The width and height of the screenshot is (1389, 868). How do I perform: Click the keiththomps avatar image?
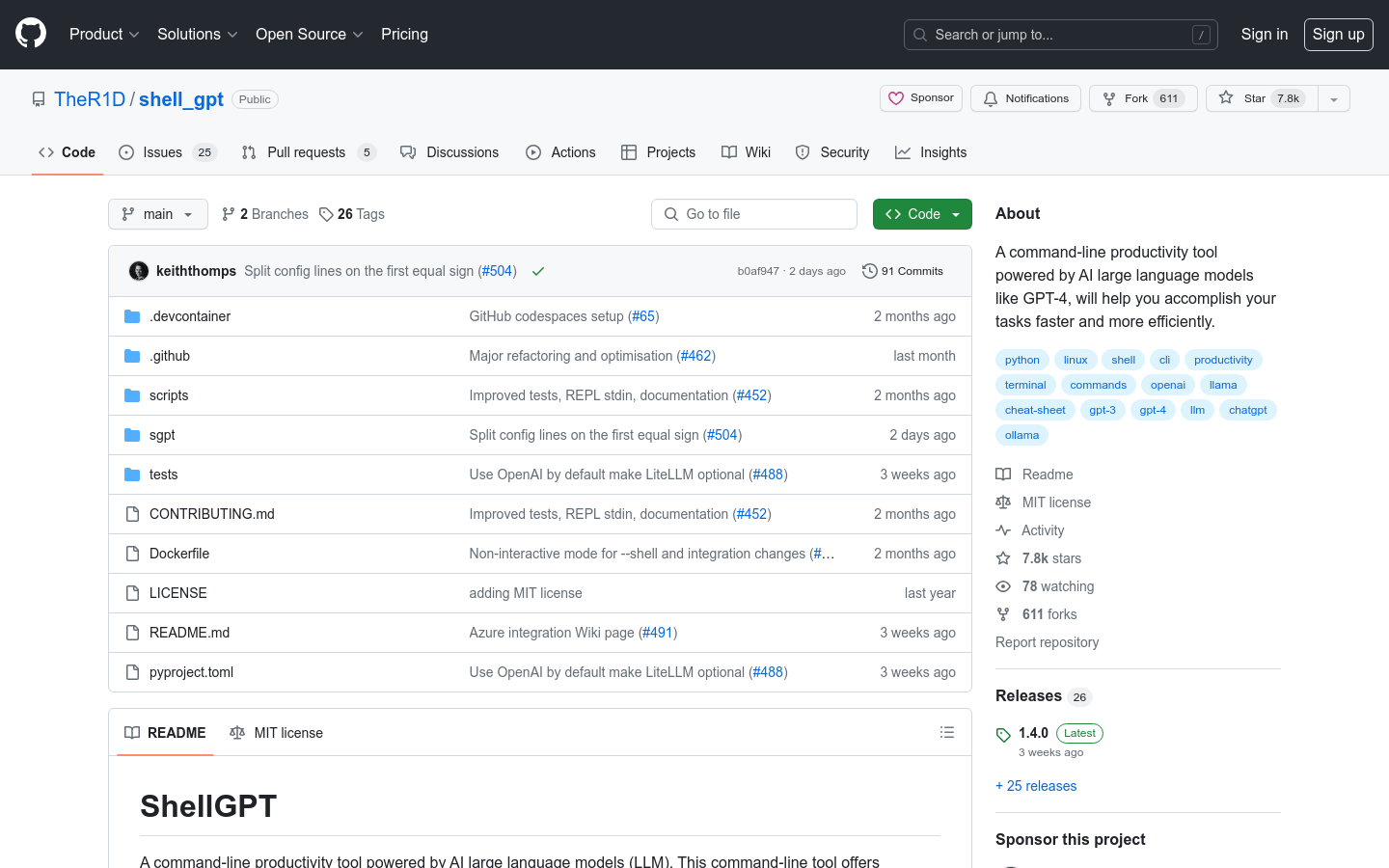click(139, 271)
